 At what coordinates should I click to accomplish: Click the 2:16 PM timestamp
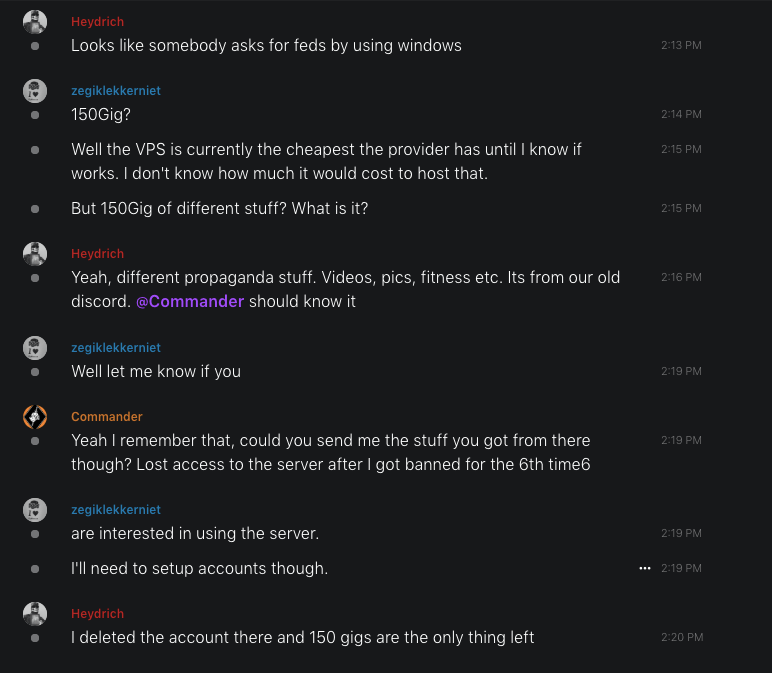coord(681,277)
